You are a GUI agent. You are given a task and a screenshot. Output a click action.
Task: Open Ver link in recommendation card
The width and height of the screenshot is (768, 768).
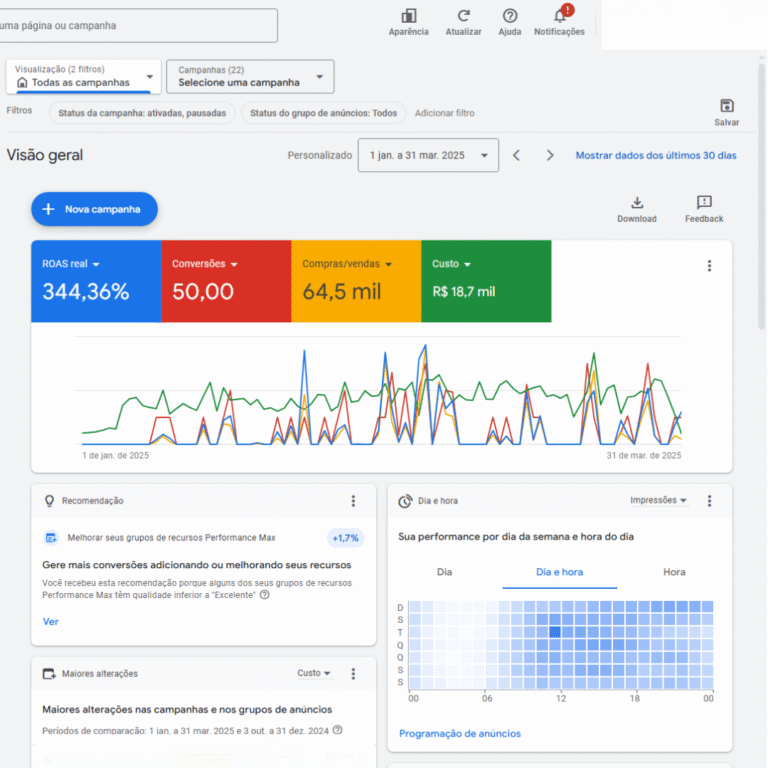pos(50,622)
